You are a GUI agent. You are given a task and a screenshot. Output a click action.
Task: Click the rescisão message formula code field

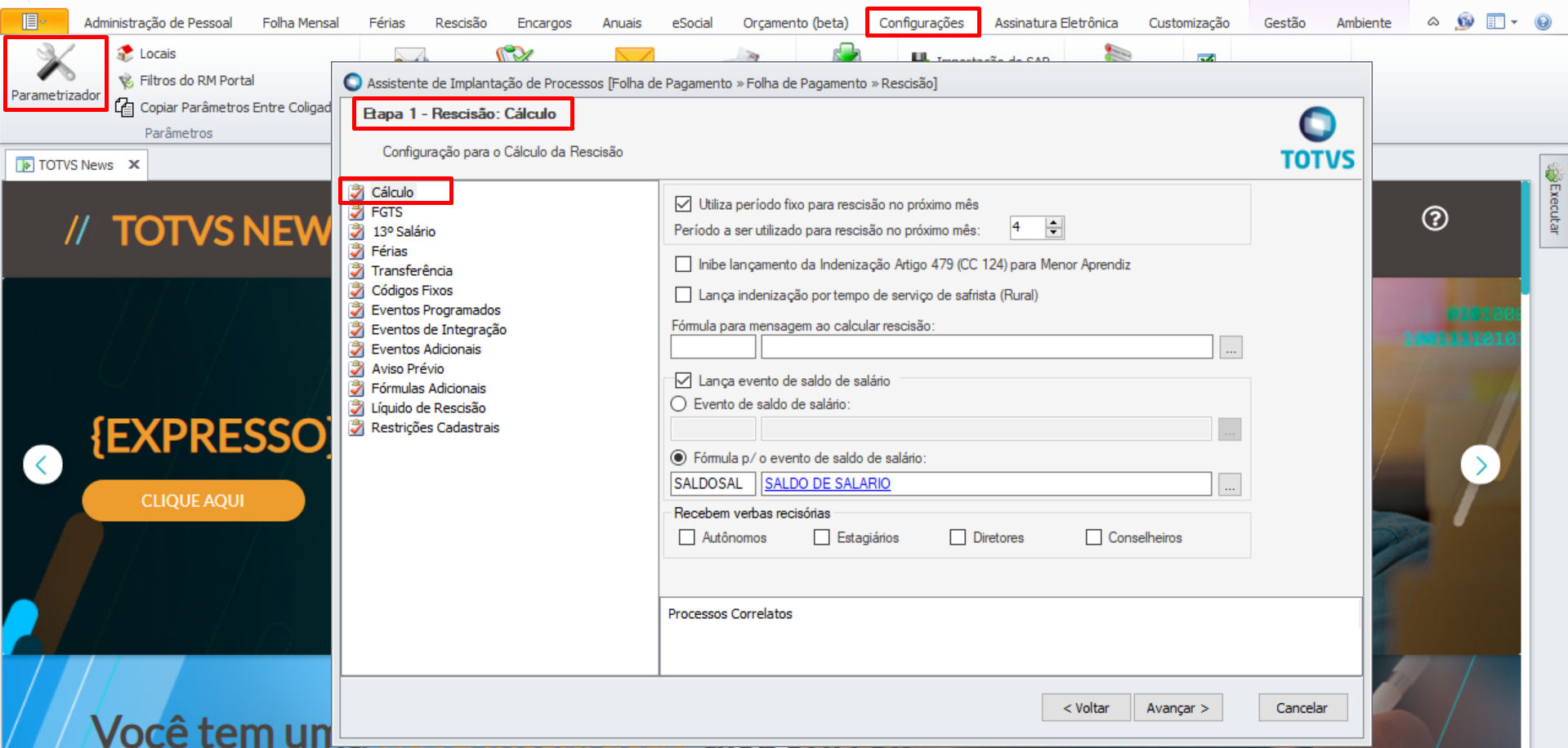713,347
